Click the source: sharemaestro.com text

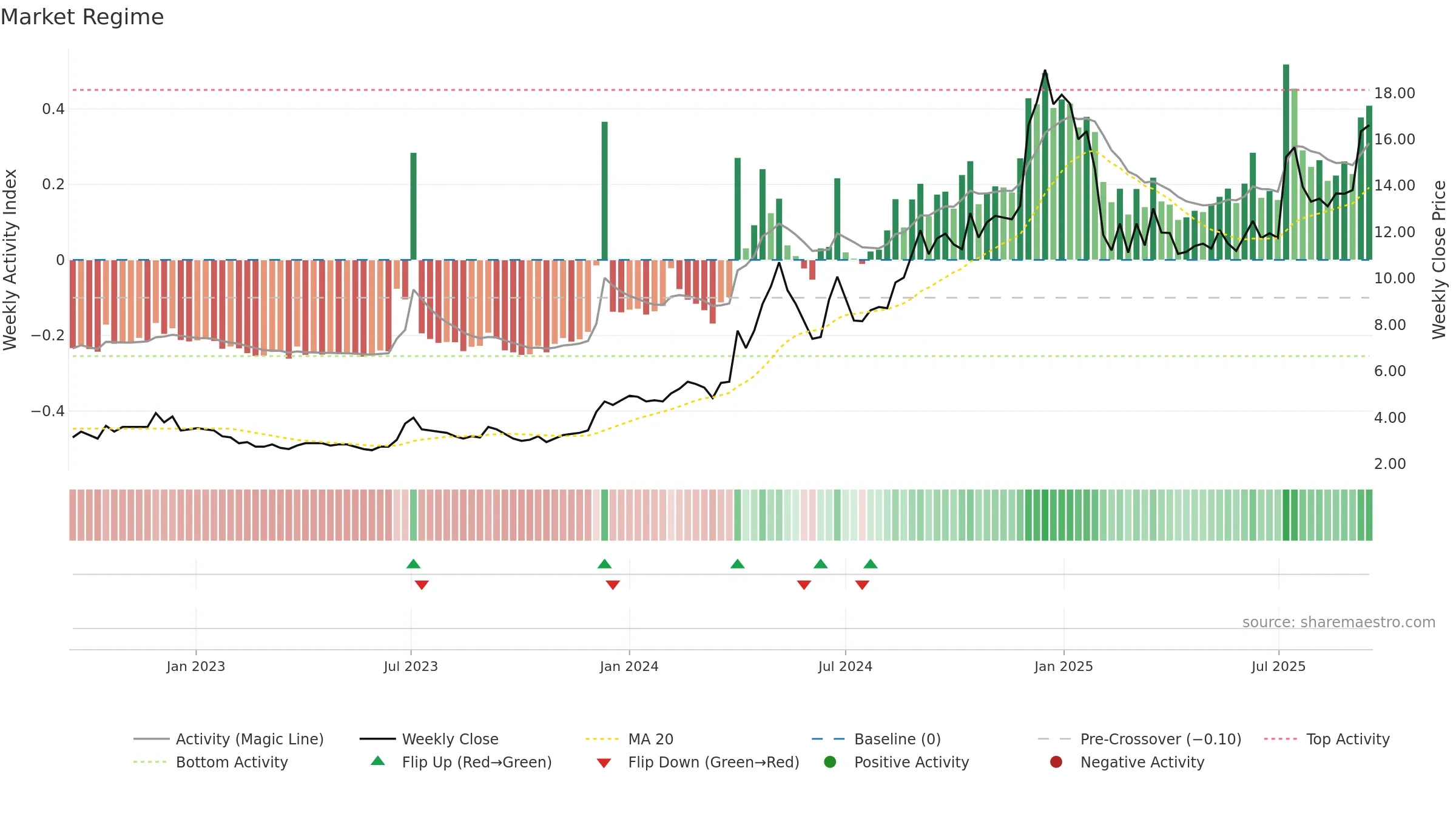[x=1339, y=622]
